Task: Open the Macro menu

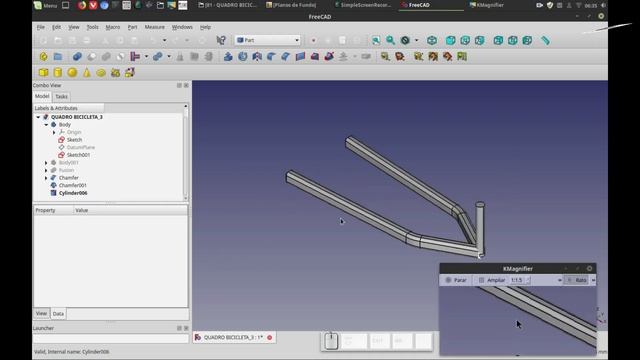Action: pos(113,27)
